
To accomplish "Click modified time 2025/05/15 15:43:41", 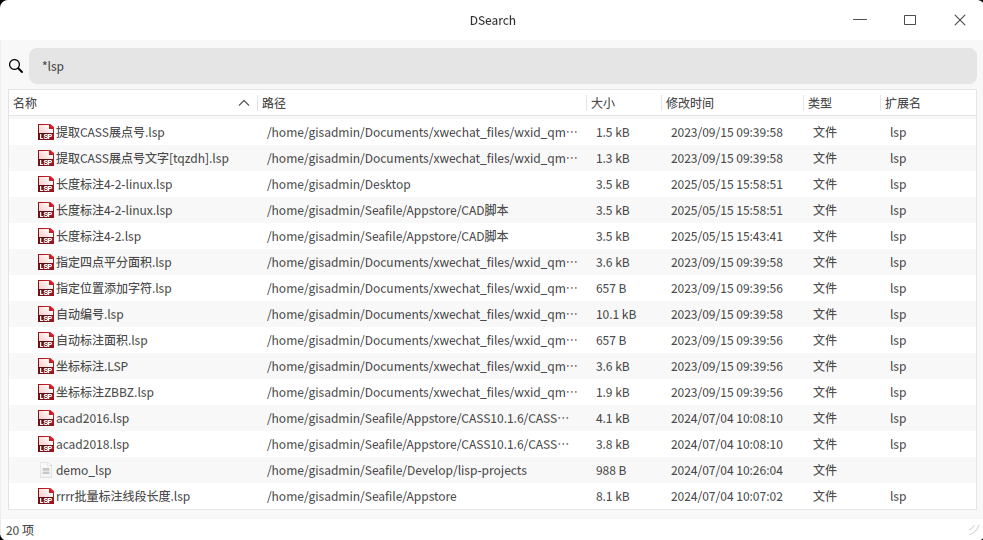I will 727,236.
